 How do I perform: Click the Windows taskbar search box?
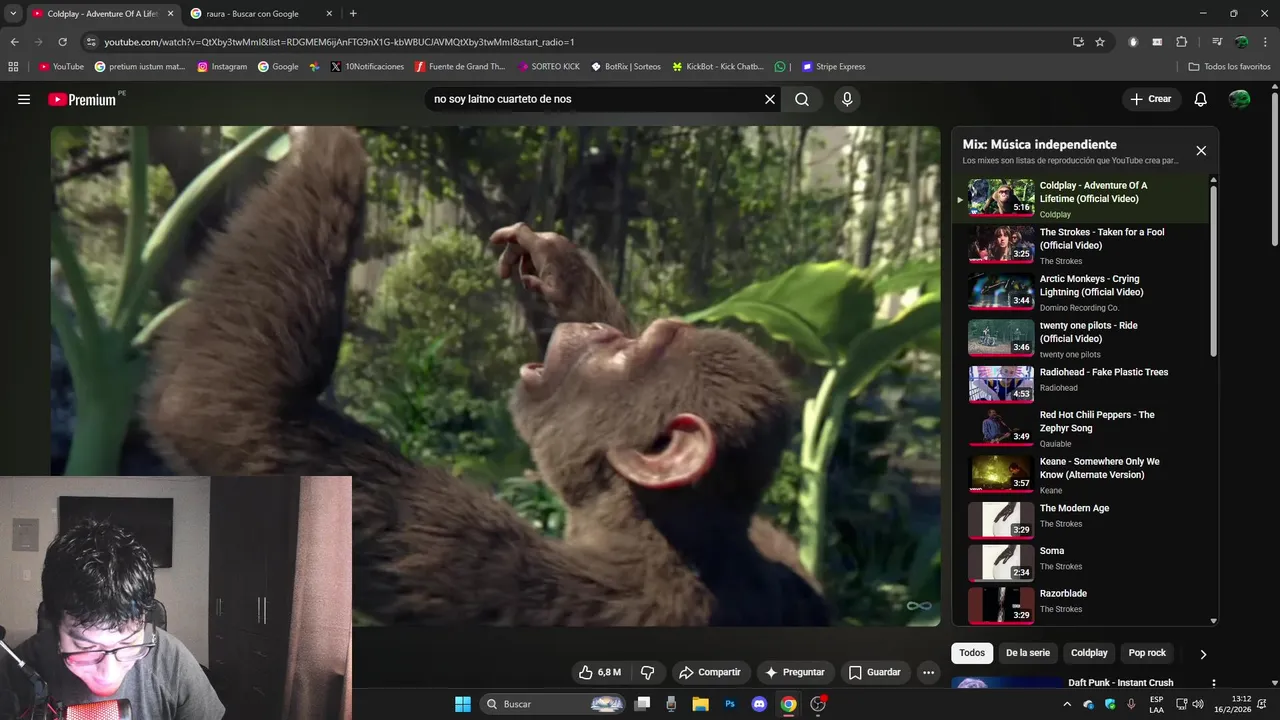pos(552,704)
